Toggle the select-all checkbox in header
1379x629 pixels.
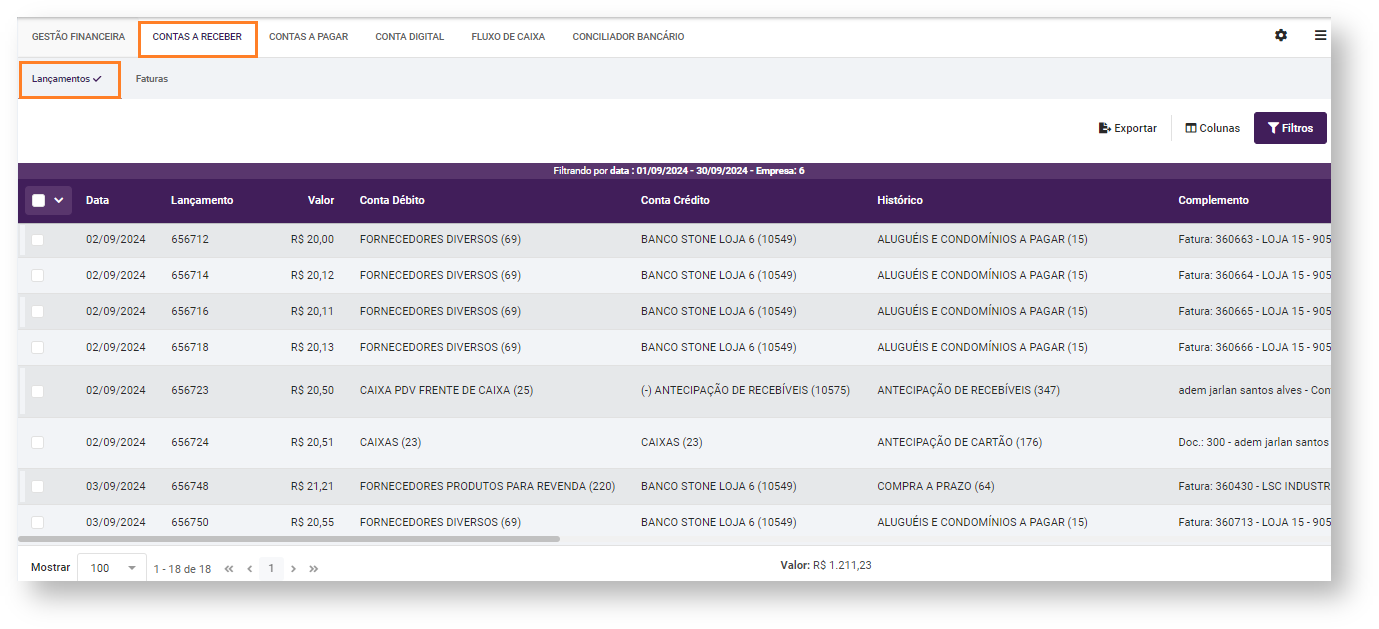pos(39,200)
